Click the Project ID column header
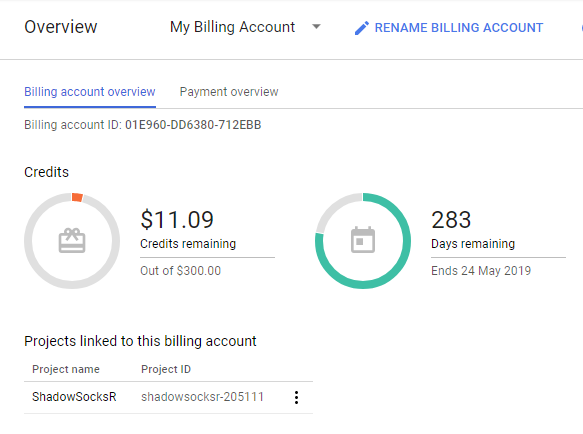The width and height of the screenshot is (583, 434). click(166, 369)
